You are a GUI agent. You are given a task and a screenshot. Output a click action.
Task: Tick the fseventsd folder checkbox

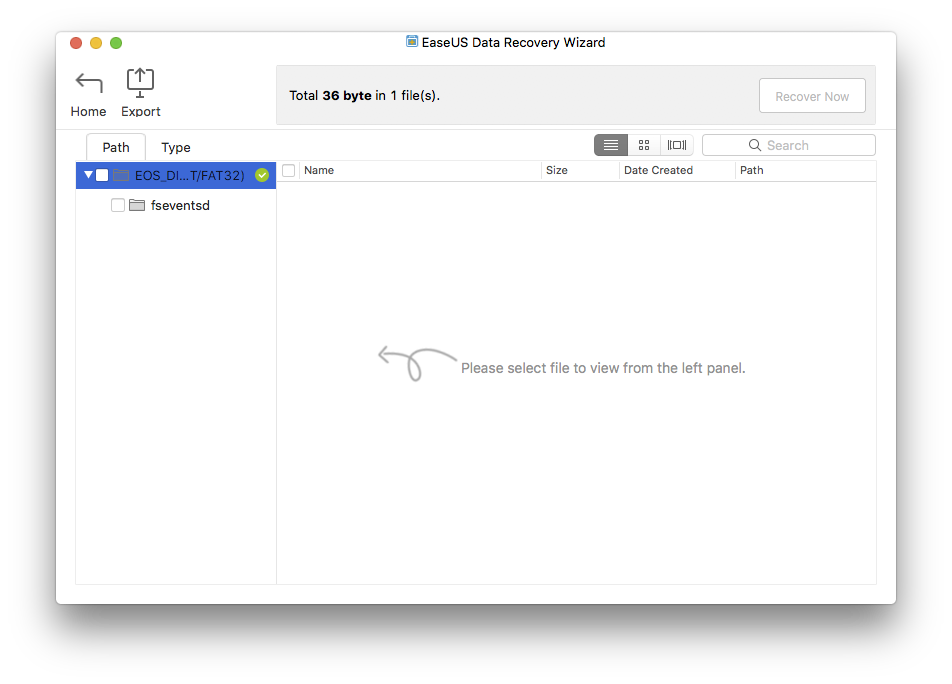tap(118, 205)
